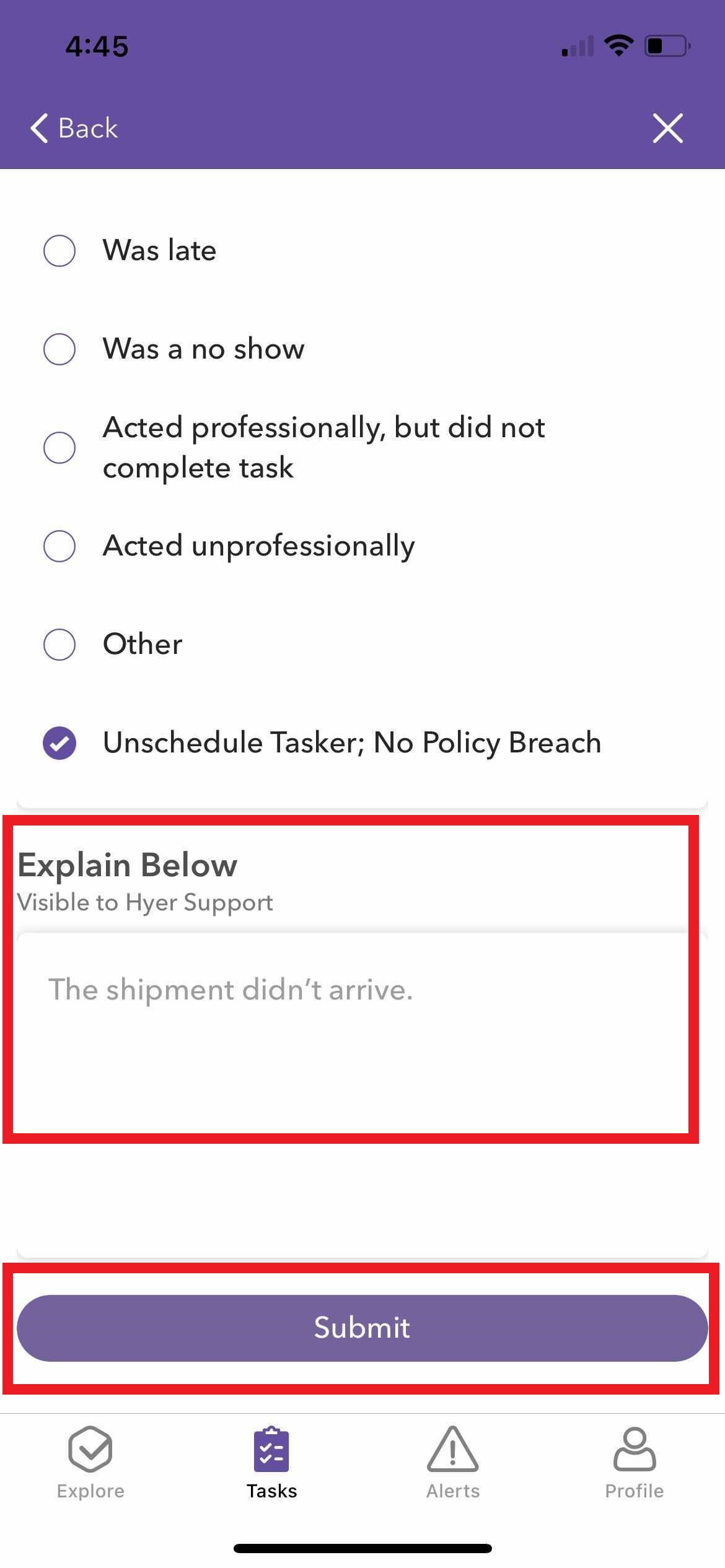Viewport: 725px width, 1568px height.
Task: Tap the back chevron icon
Action: point(40,129)
